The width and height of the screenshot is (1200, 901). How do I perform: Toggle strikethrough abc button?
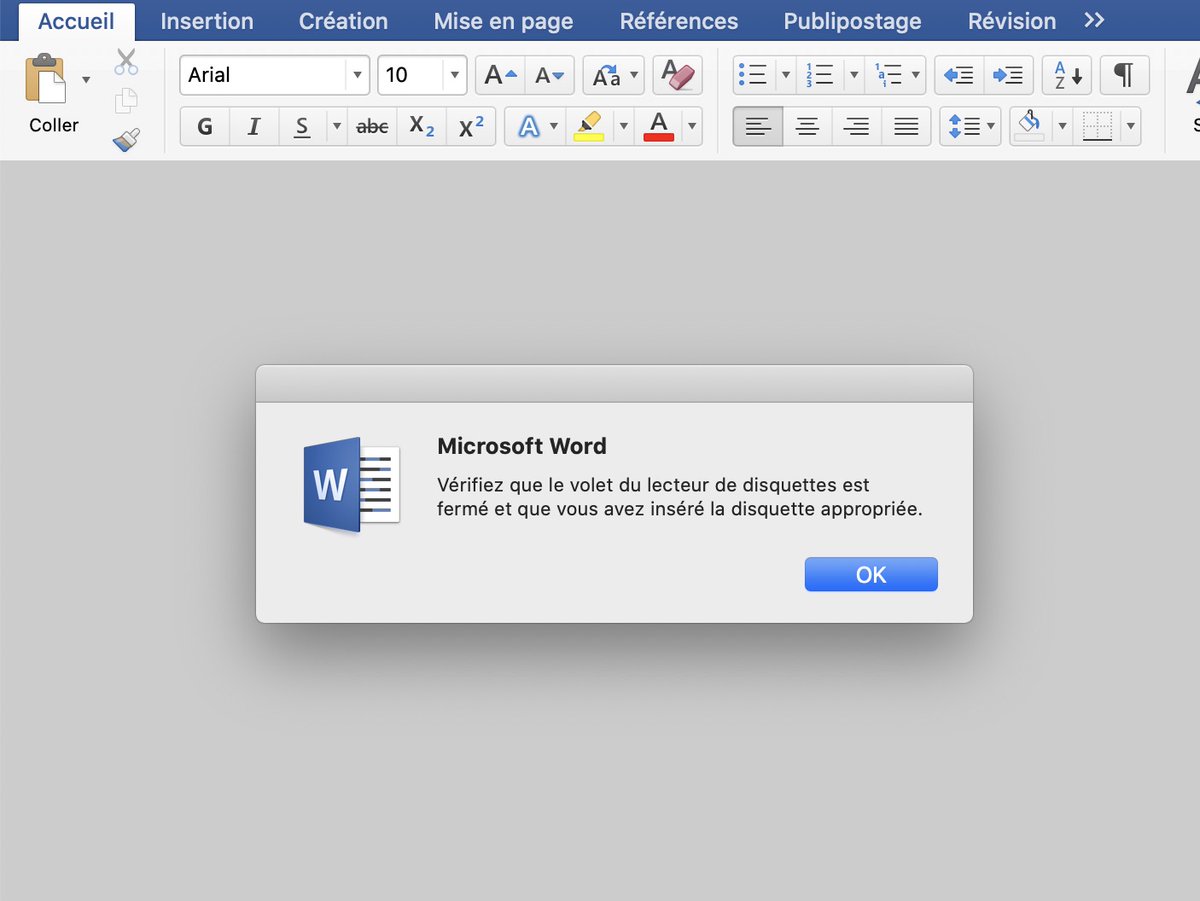click(372, 127)
